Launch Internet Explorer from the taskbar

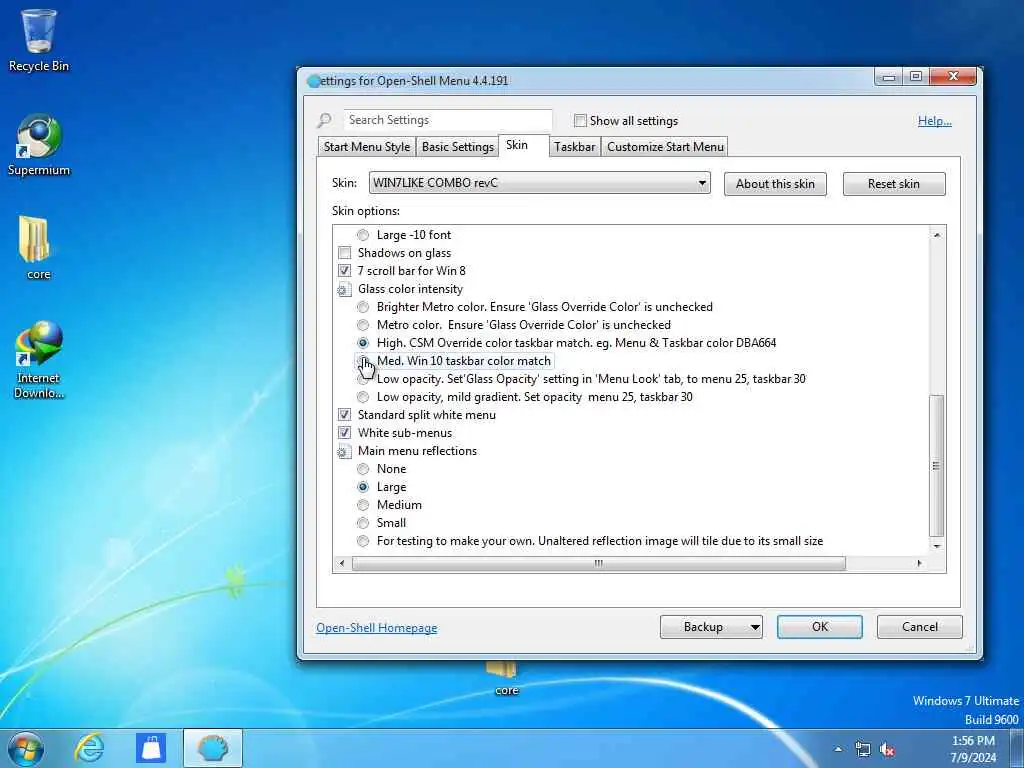[x=89, y=748]
